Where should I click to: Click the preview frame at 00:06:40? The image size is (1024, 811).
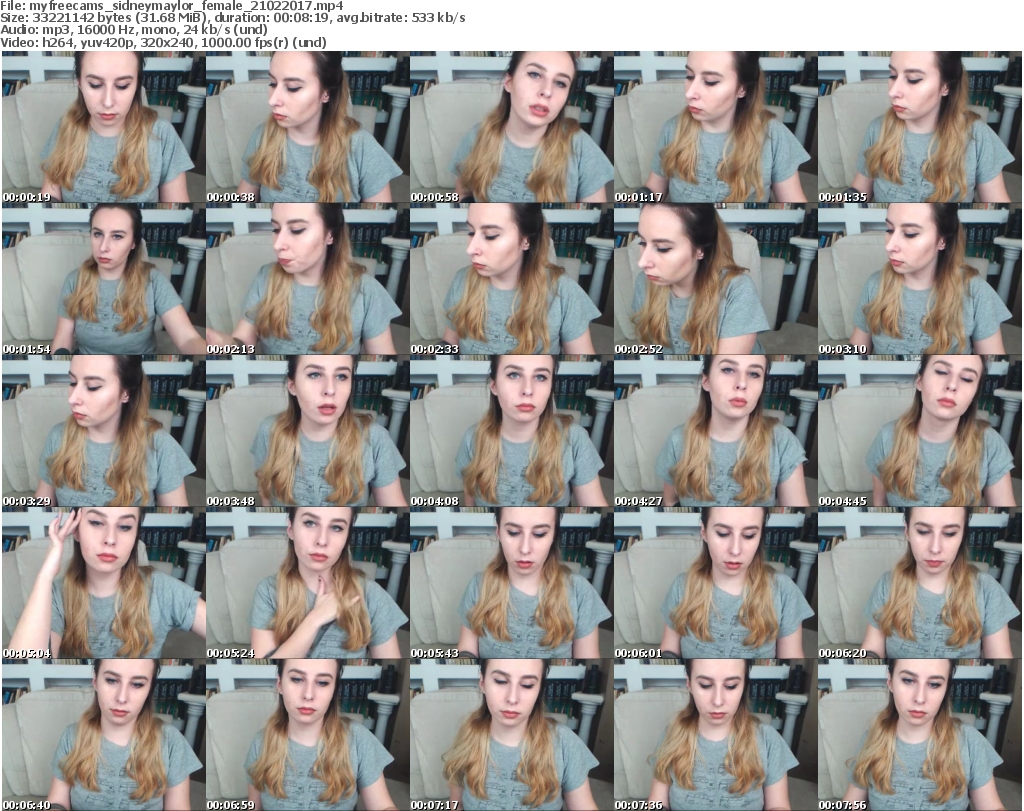coord(103,735)
